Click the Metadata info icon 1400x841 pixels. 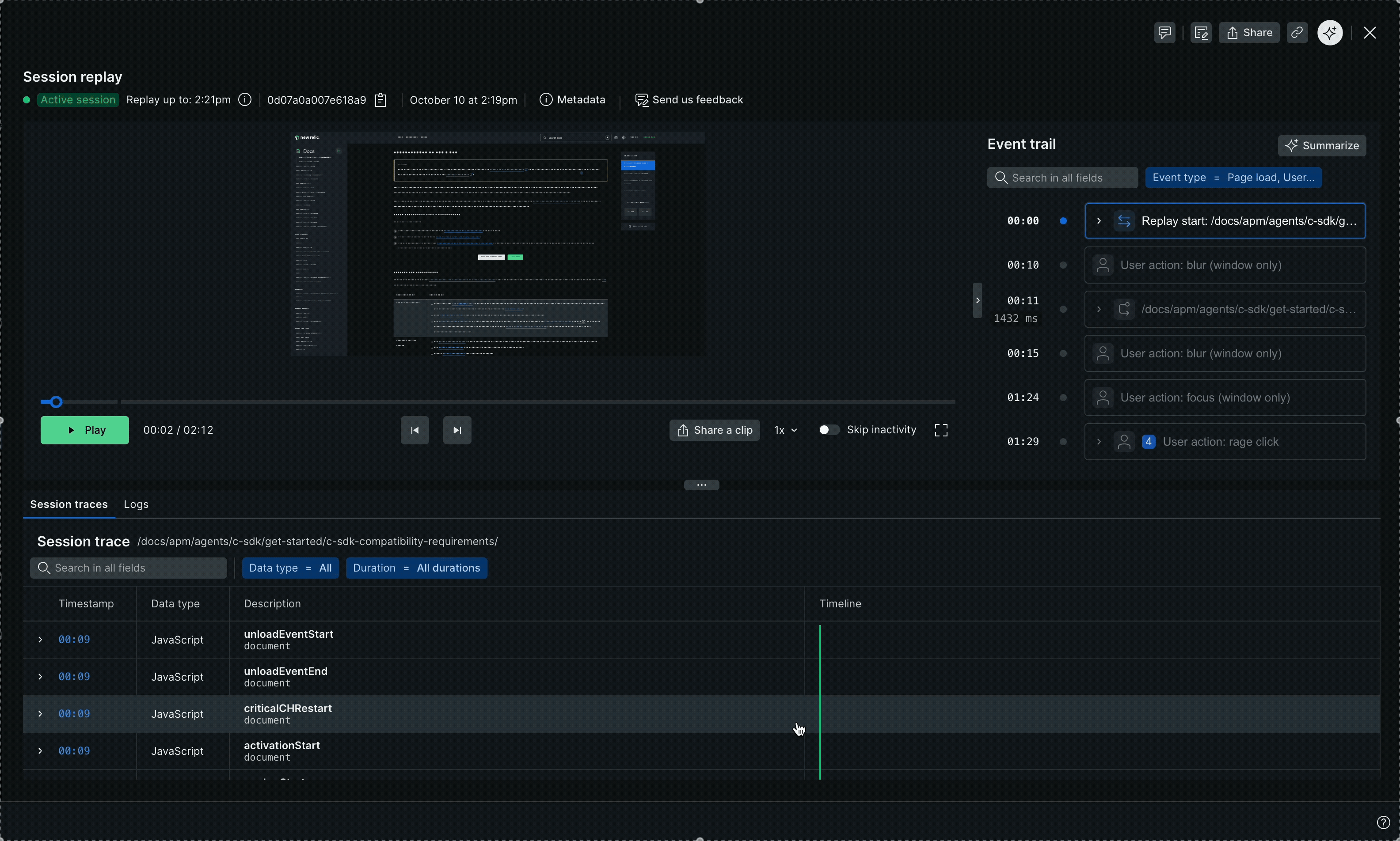(x=546, y=100)
